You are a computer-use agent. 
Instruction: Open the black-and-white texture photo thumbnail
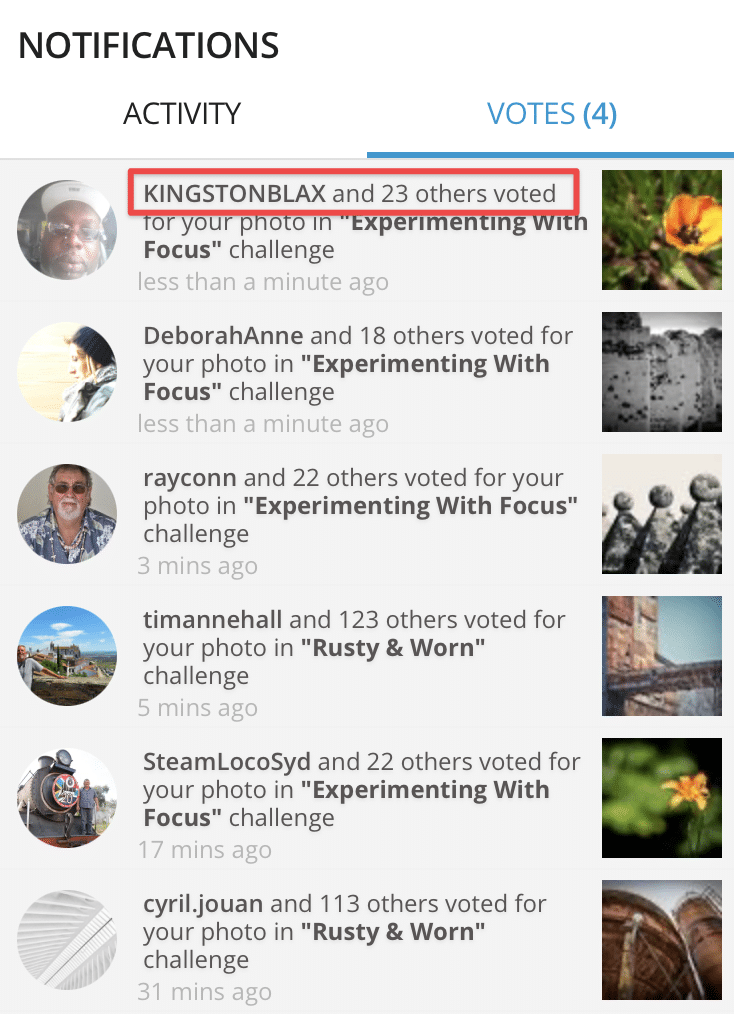661,372
